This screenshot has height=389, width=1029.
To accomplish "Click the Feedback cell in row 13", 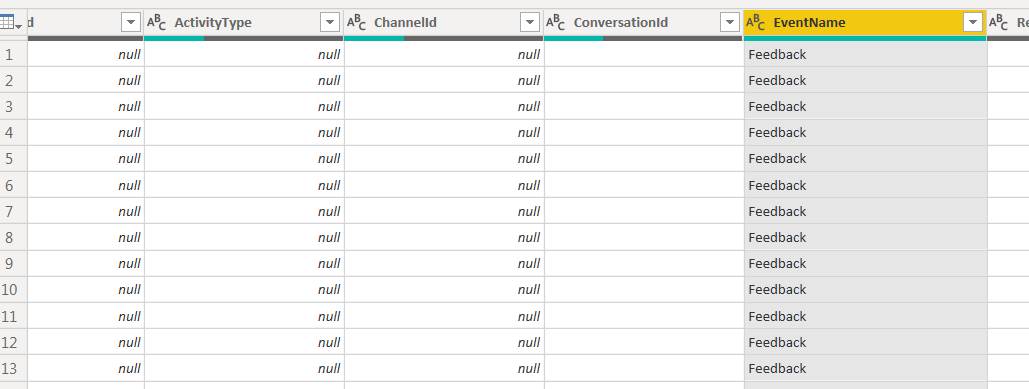I will (865, 369).
